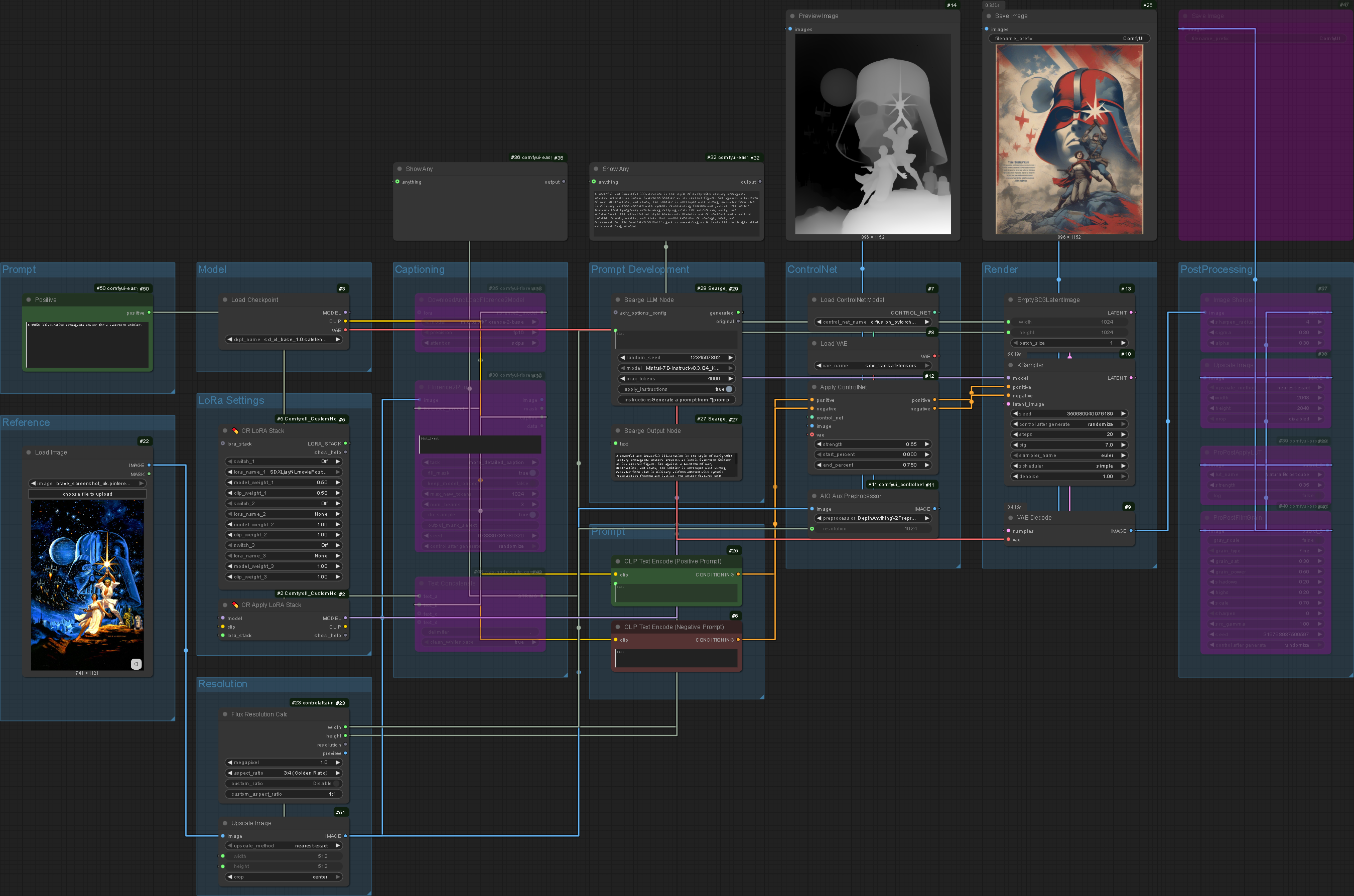Image resolution: width=1354 pixels, height=896 pixels.
Task: Open the model dropdown showing Mistral-7B-Instruct
Action: 675,368
